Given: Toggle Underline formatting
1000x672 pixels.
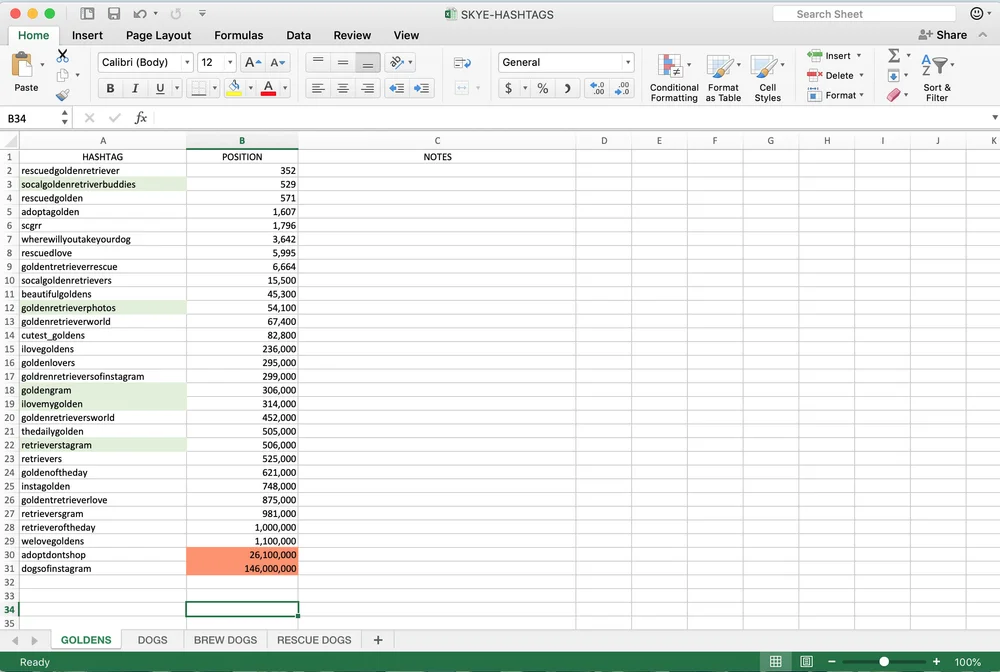Looking at the screenshot, I should [x=160, y=88].
